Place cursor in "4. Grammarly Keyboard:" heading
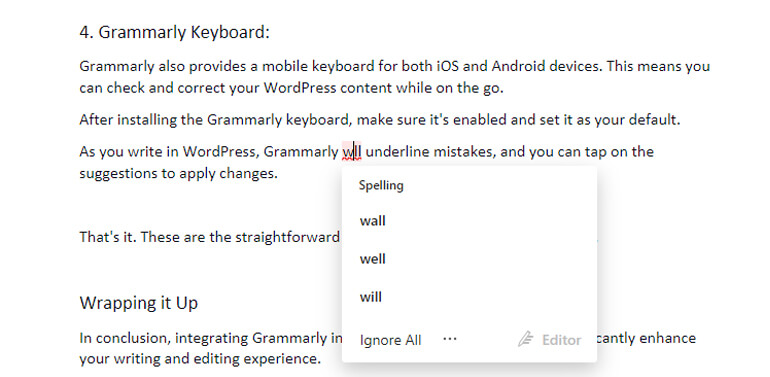770x377 pixels. click(x=174, y=32)
